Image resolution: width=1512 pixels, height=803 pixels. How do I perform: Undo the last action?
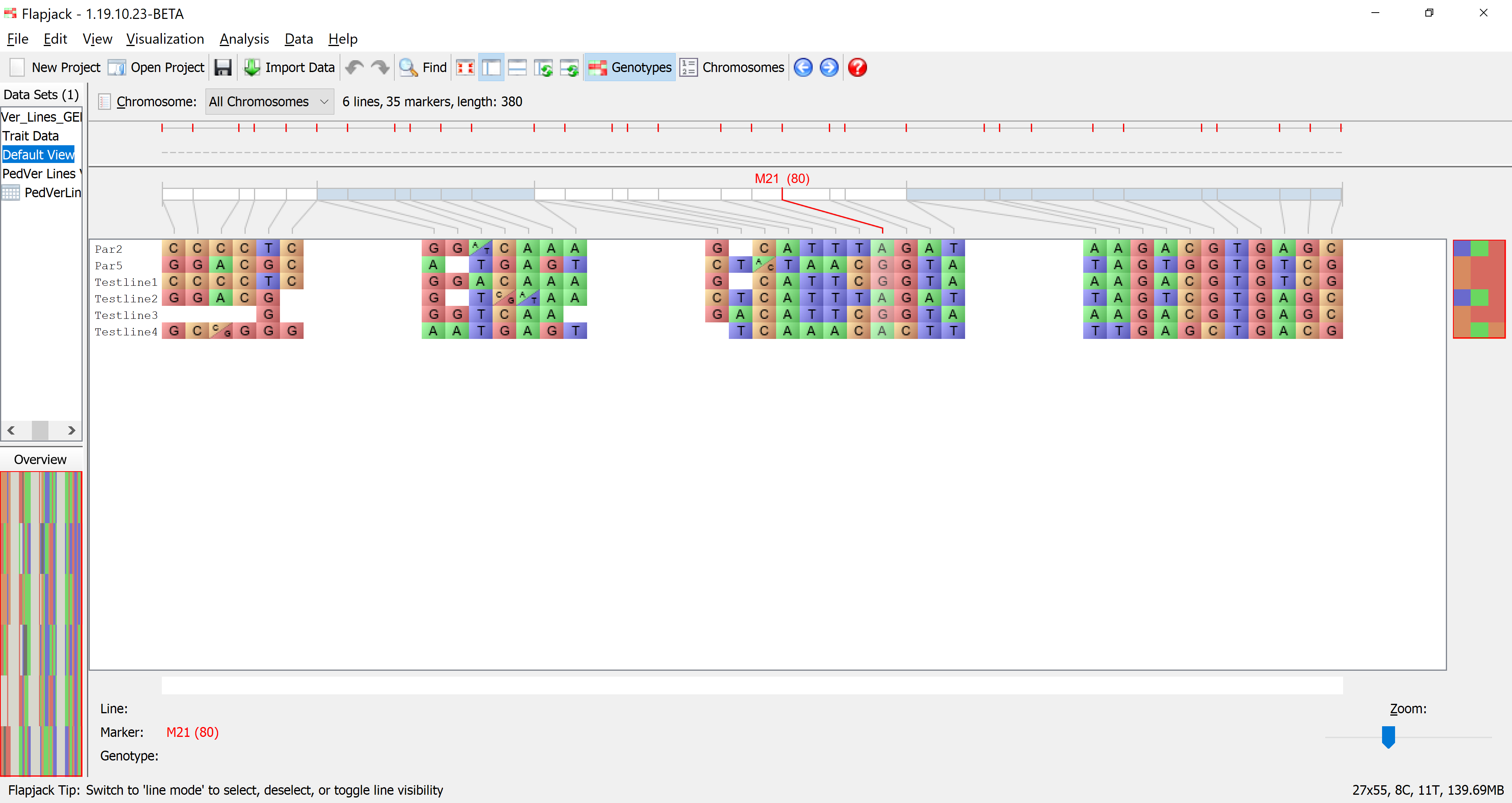(x=354, y=67)
